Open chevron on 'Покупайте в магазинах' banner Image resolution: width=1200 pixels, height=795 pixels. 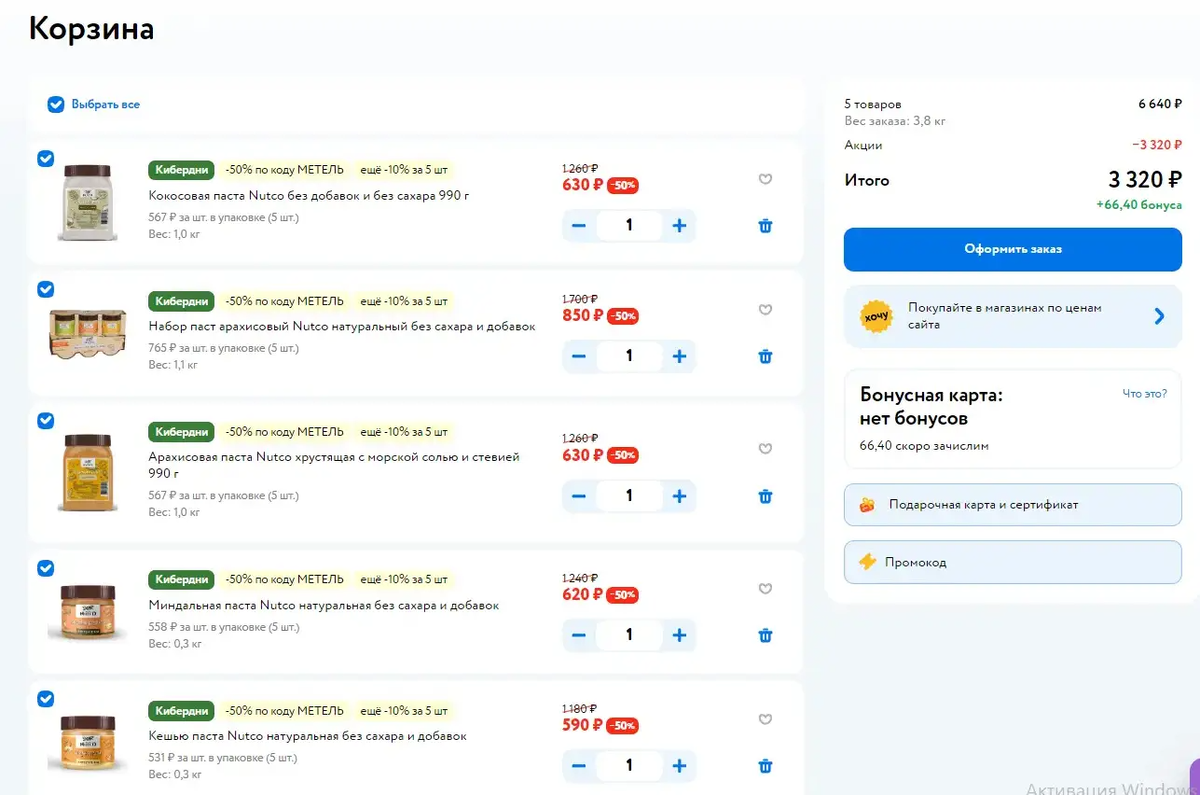click(x=1159, y=316)
